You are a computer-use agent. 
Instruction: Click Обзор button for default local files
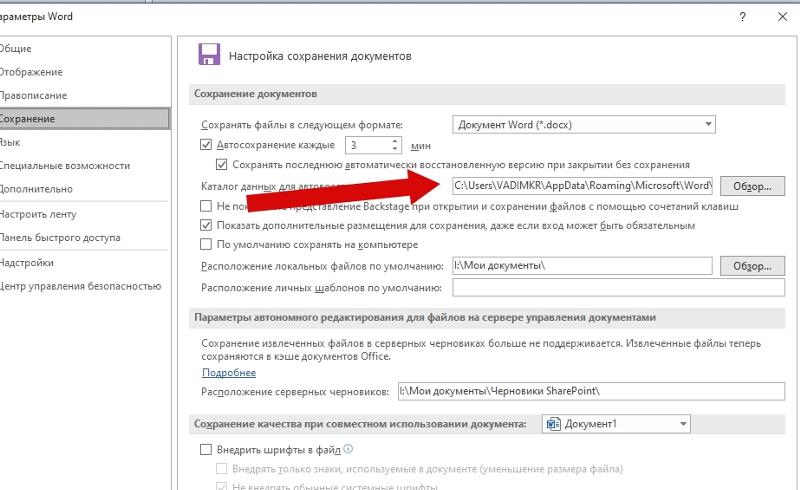pyautogui.click(x=753, y=266)
